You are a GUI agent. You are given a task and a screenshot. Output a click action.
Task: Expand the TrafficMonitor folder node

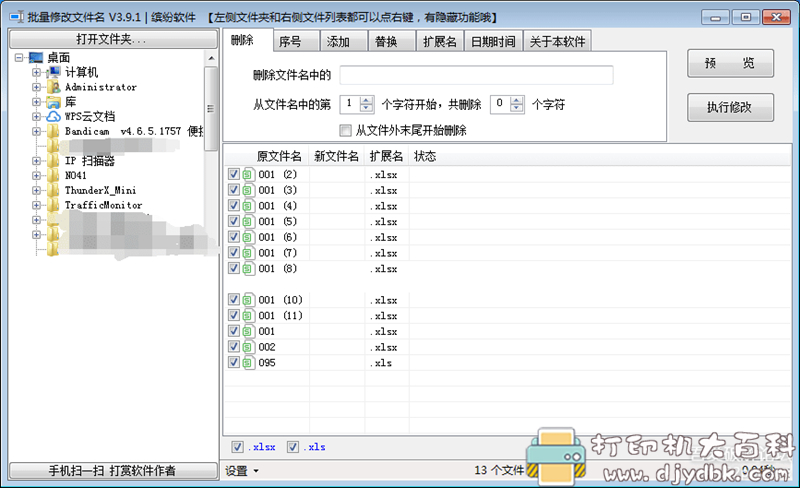coord(36,205)
